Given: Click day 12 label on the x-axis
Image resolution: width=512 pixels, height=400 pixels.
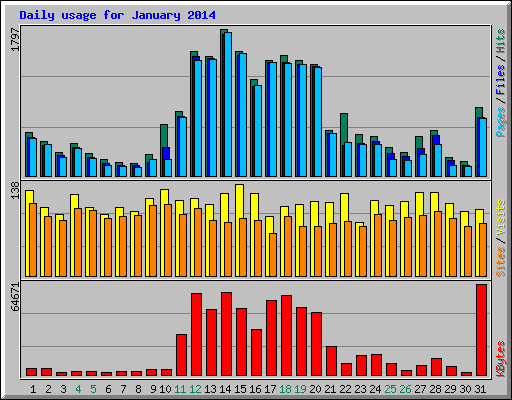Looking at the screenshot, I should pyautogui.click(x=195, y=389).
